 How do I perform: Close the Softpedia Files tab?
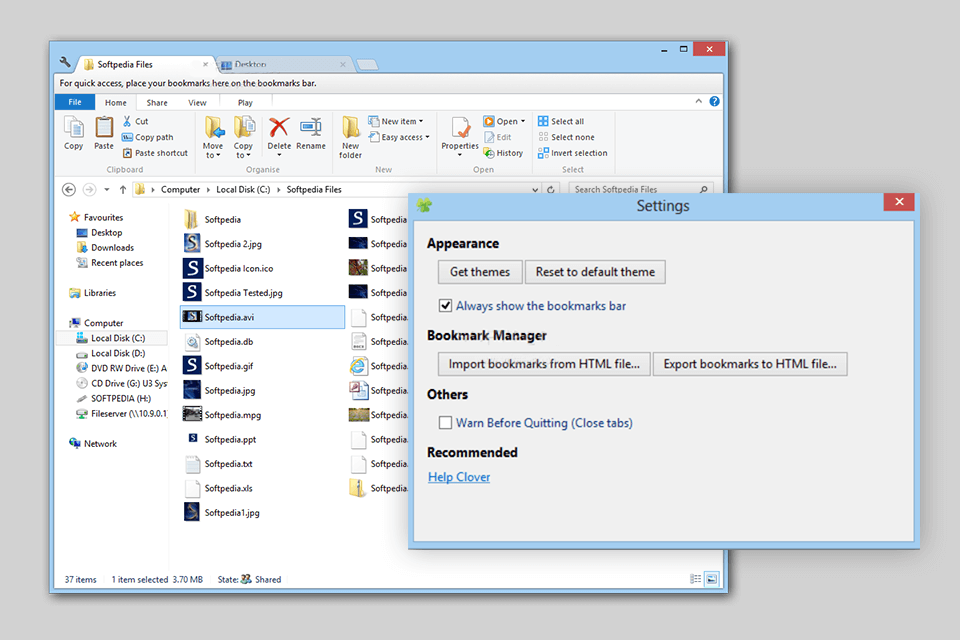[205, 64]
